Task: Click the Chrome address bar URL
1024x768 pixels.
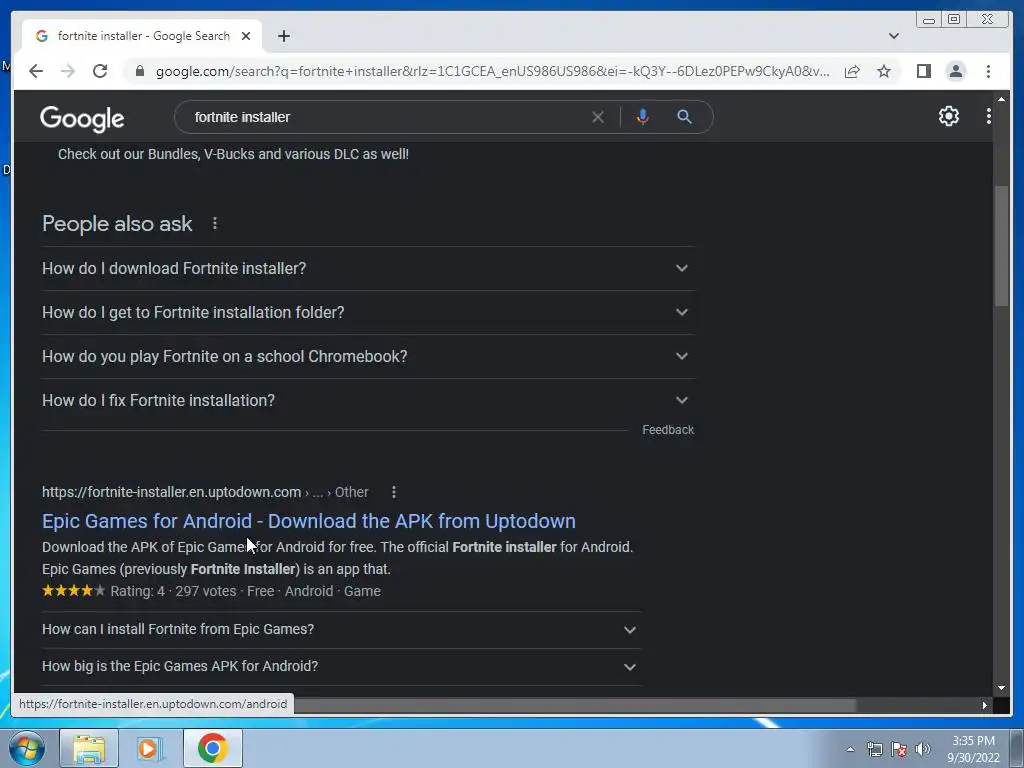Action: point(492,71)
